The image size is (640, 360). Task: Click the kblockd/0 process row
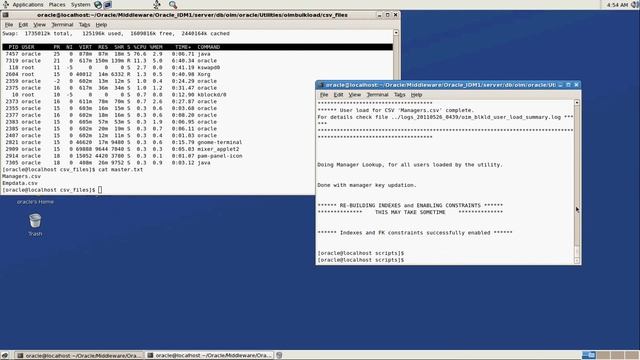coord(114,95)
